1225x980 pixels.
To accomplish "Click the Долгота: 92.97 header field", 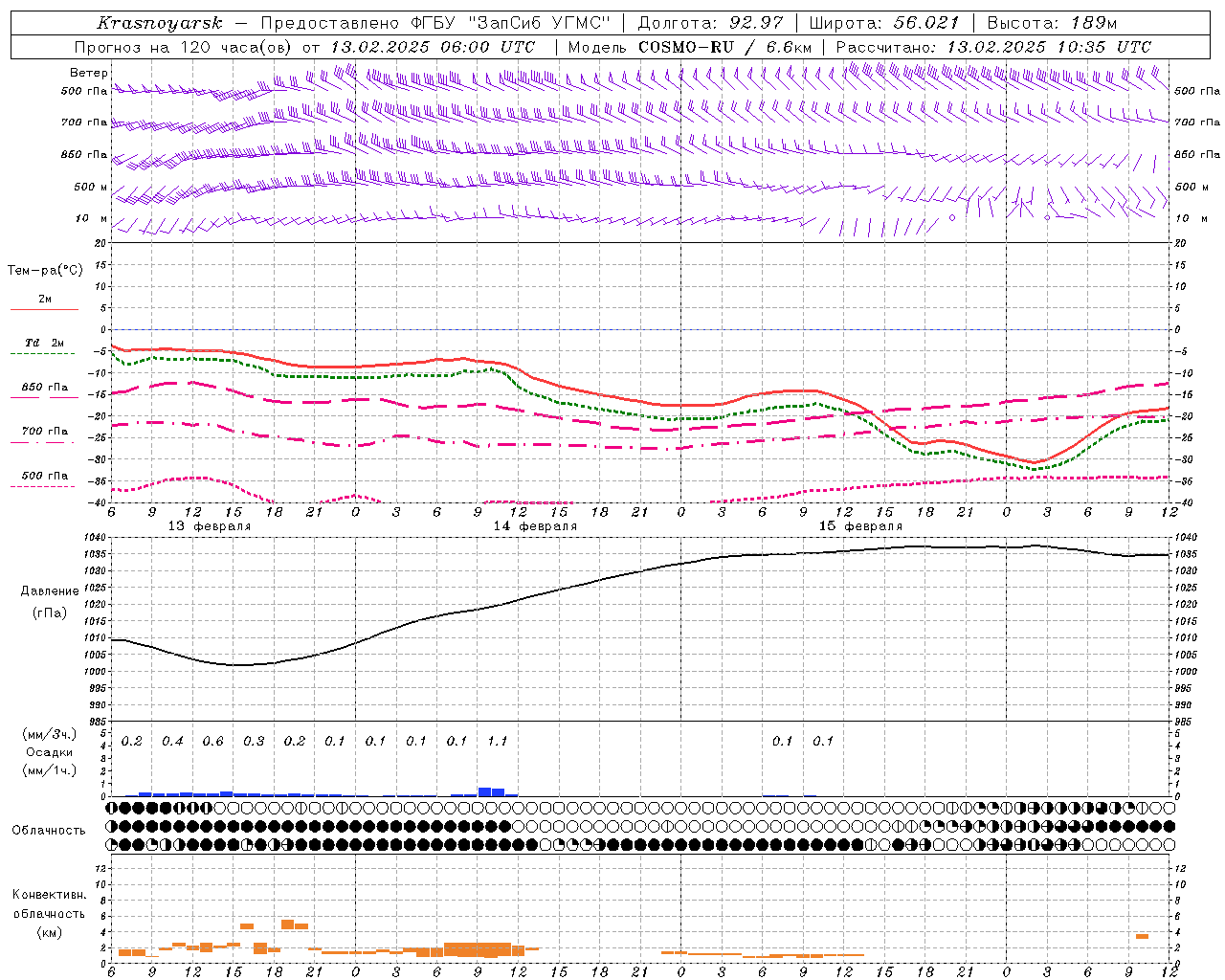I will coord(710,23).
